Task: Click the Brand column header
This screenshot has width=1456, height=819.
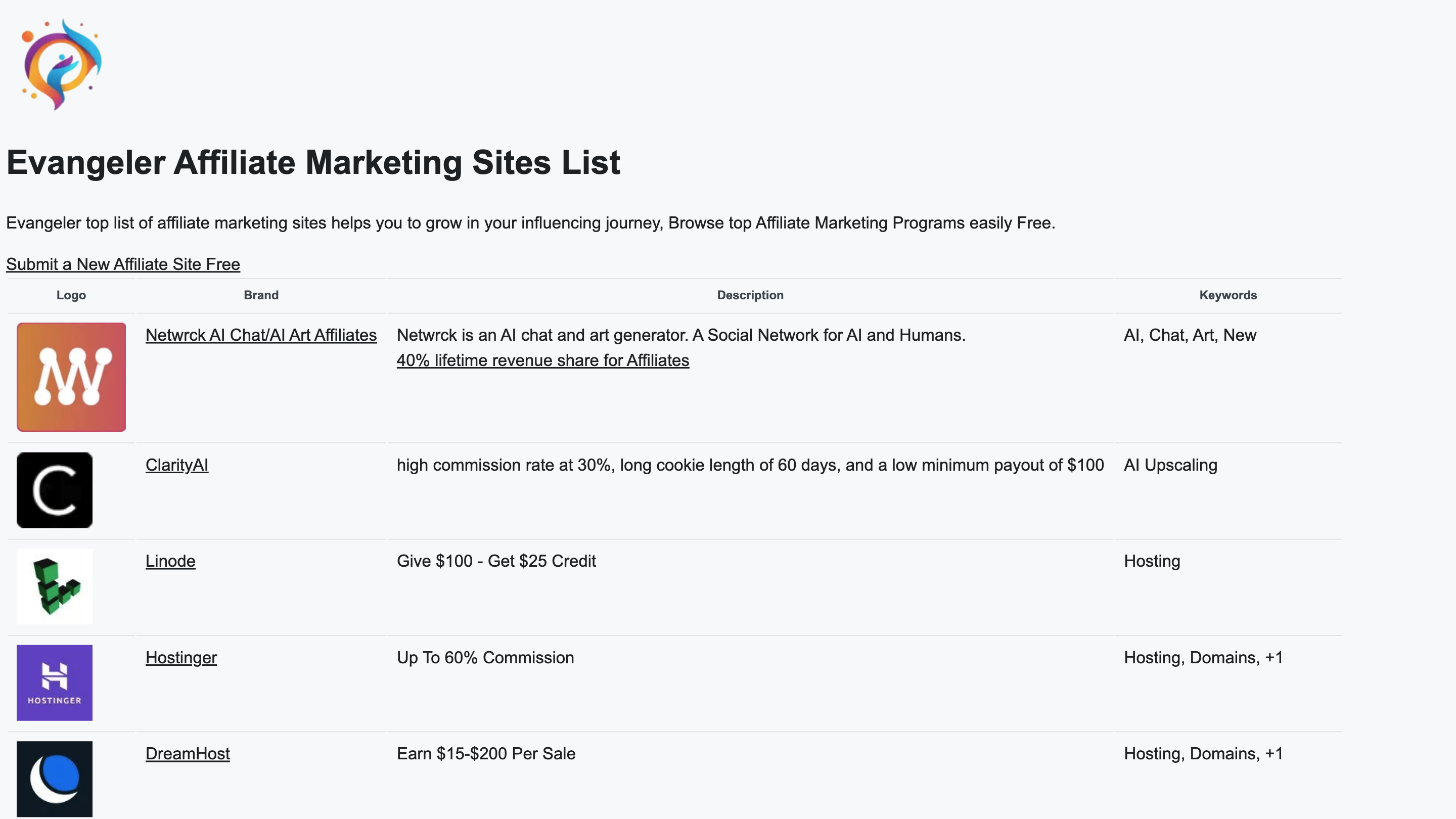Action: point(260,295)
